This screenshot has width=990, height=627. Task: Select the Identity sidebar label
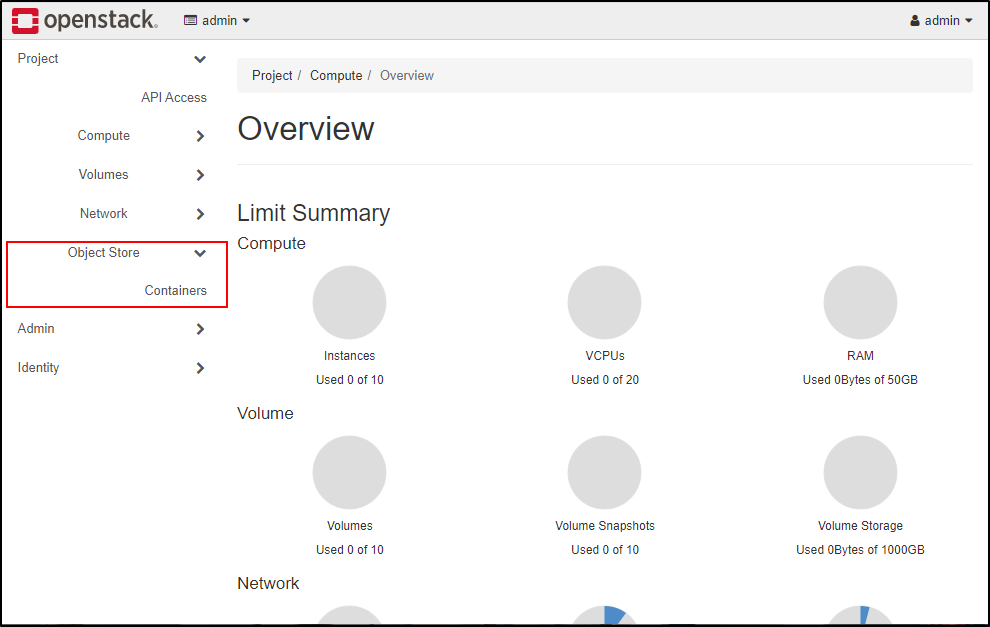click(x=39, y=367)
